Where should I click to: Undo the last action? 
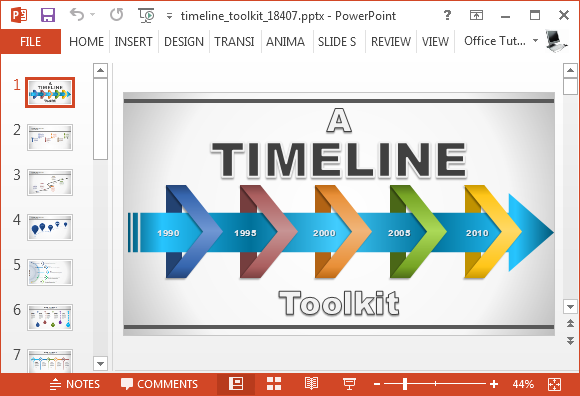pos(77,15)
